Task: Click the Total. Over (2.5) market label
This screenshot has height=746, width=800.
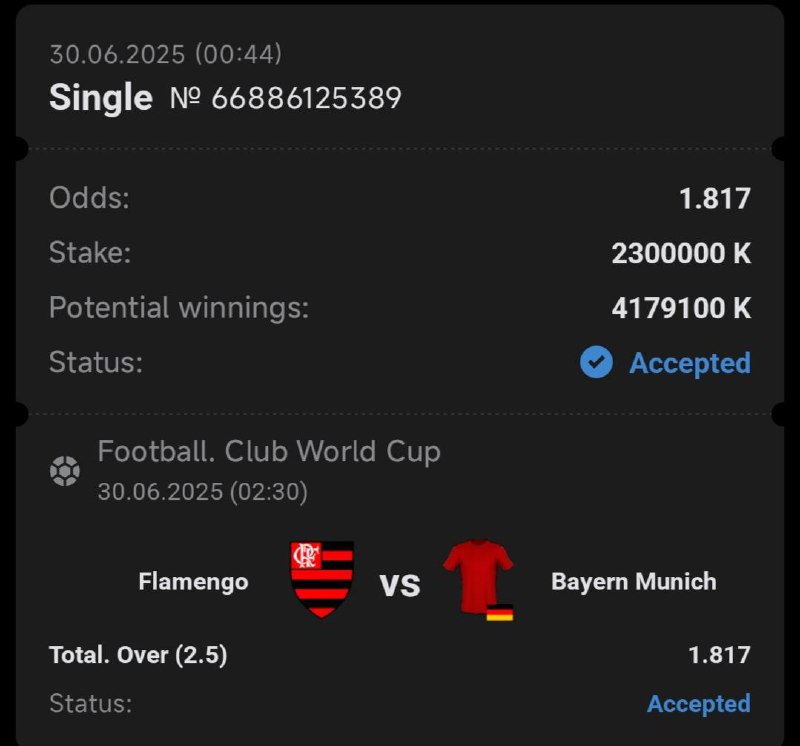Action: [x=138, y=656]
